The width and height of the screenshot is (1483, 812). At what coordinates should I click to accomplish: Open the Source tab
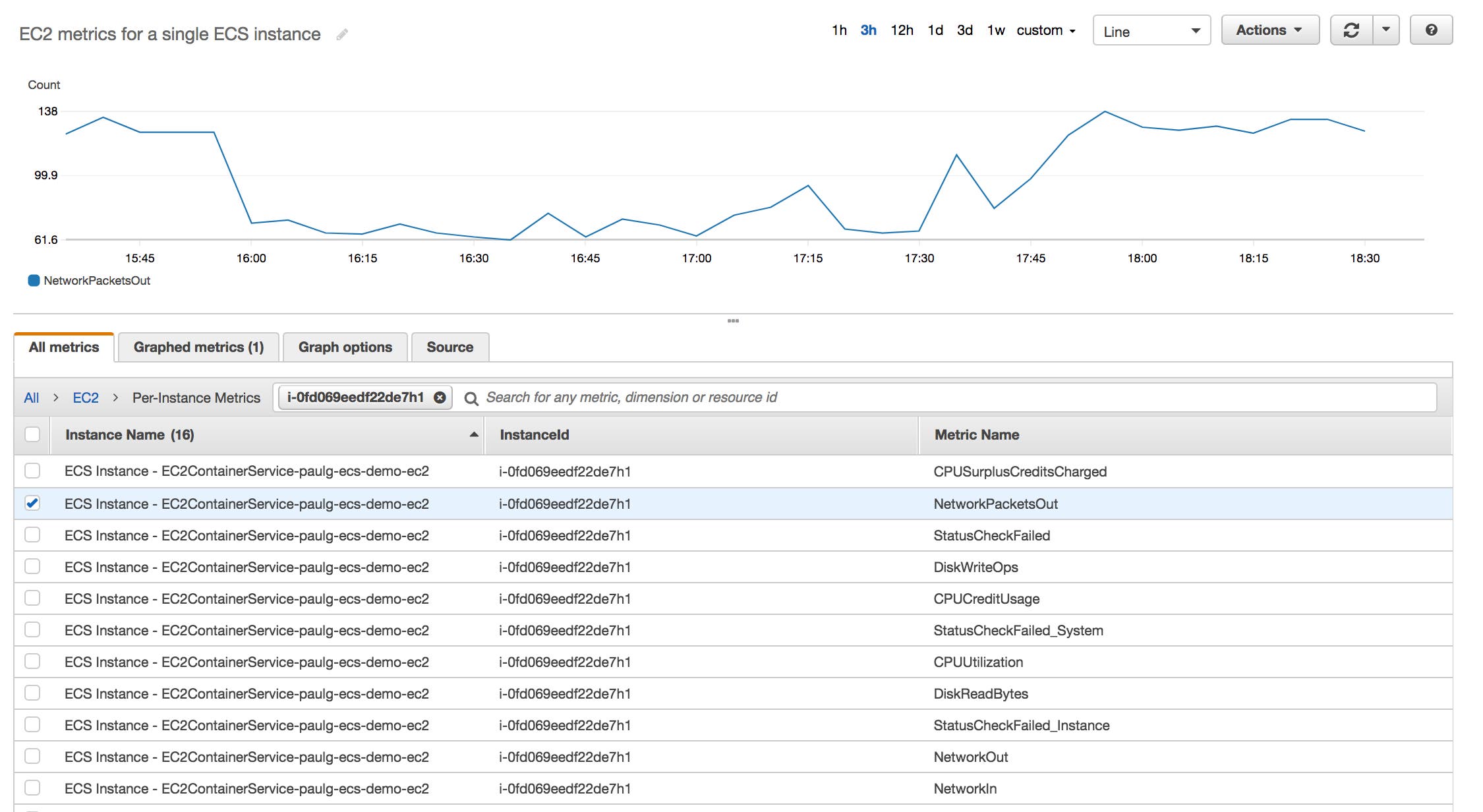[x=450, y=347]
